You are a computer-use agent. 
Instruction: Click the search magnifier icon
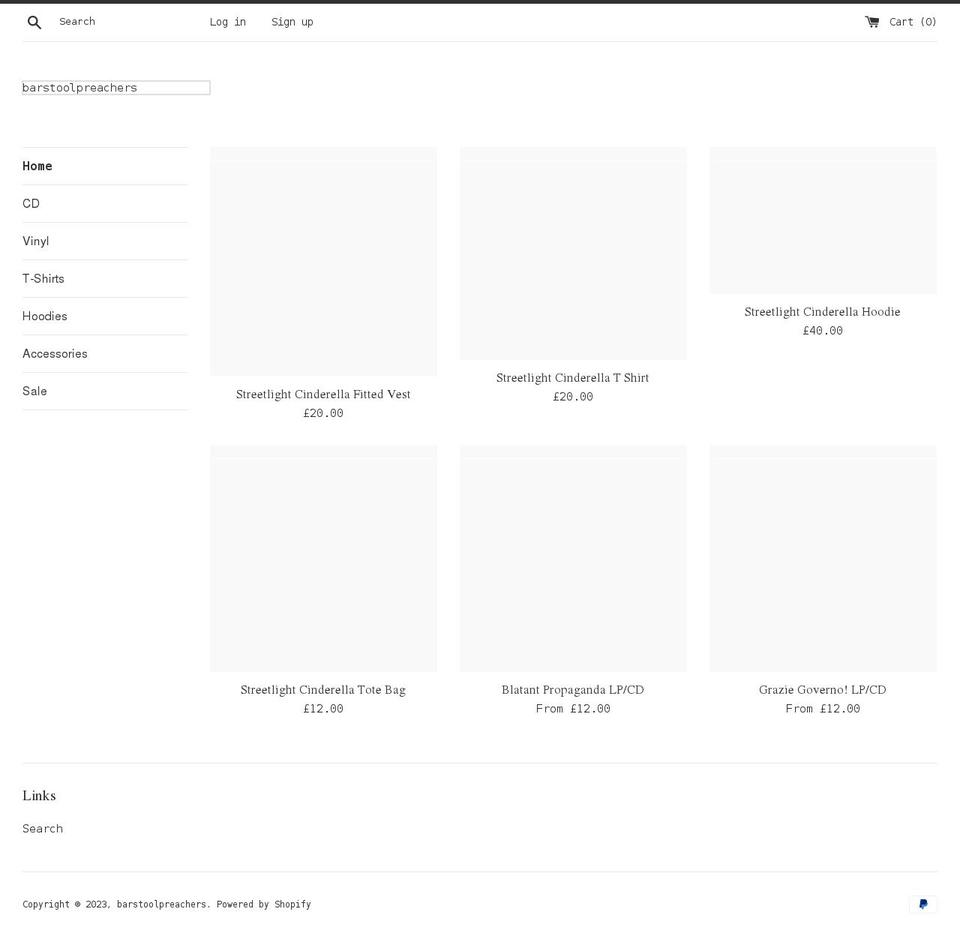click(34, 23)
